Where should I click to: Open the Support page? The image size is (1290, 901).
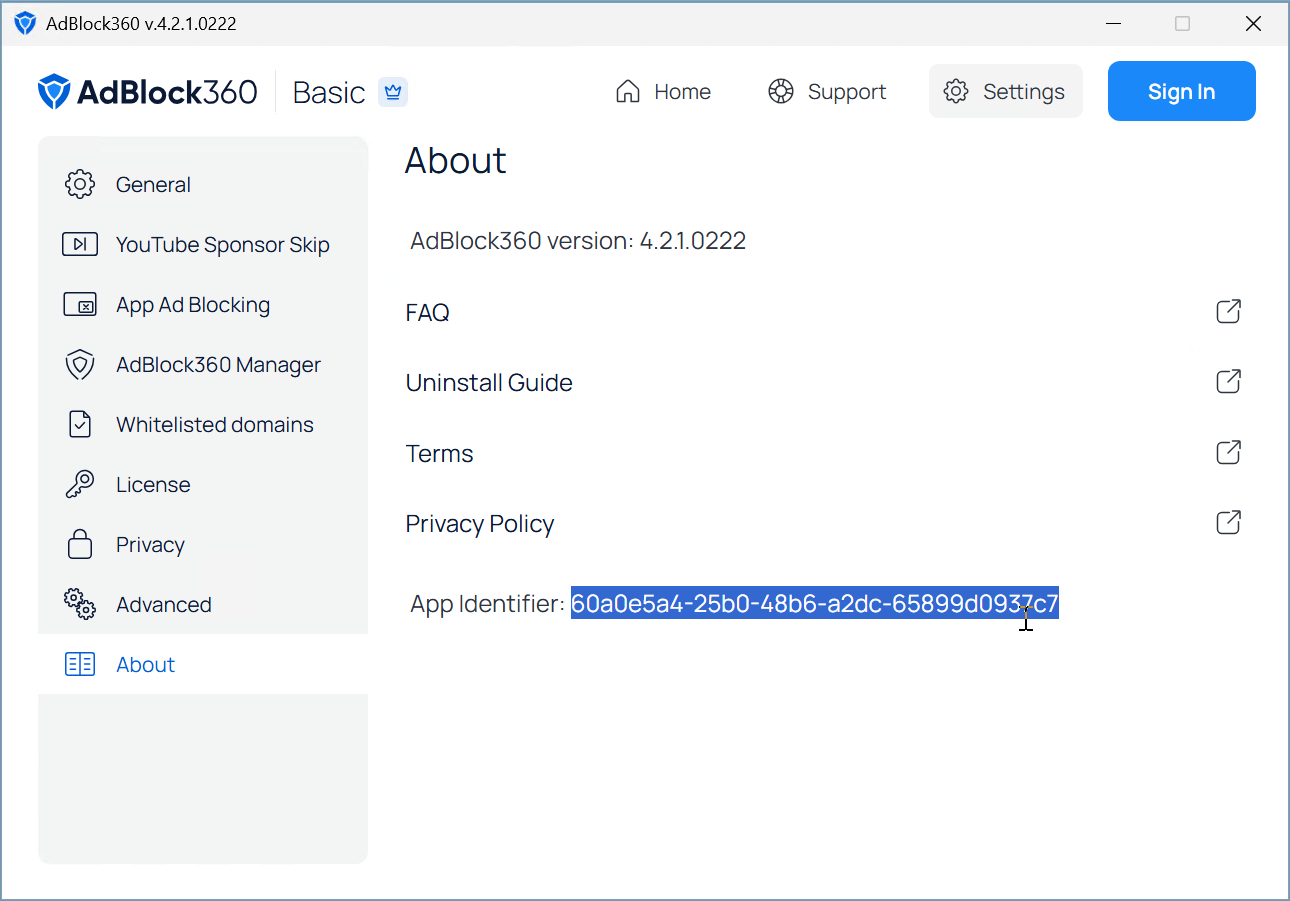[x=827, y=92]
